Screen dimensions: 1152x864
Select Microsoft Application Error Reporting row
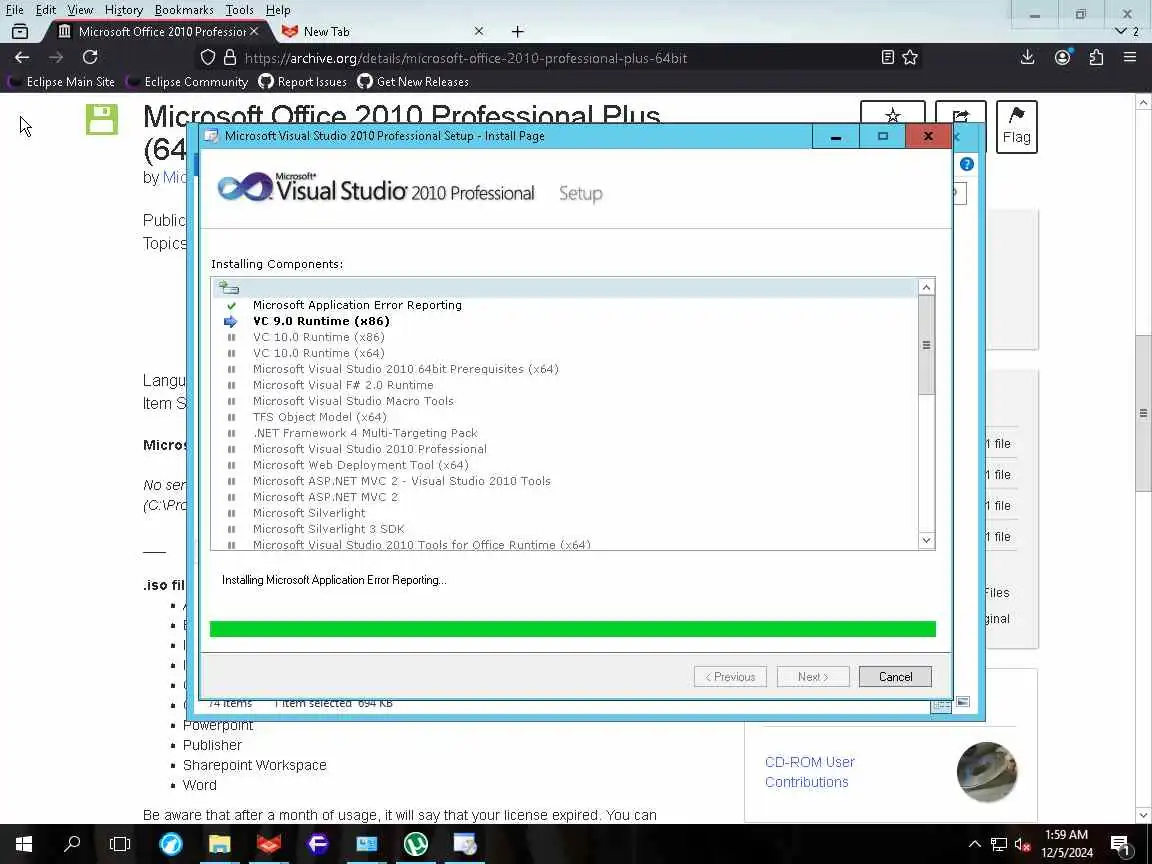[x=564, y=305]
